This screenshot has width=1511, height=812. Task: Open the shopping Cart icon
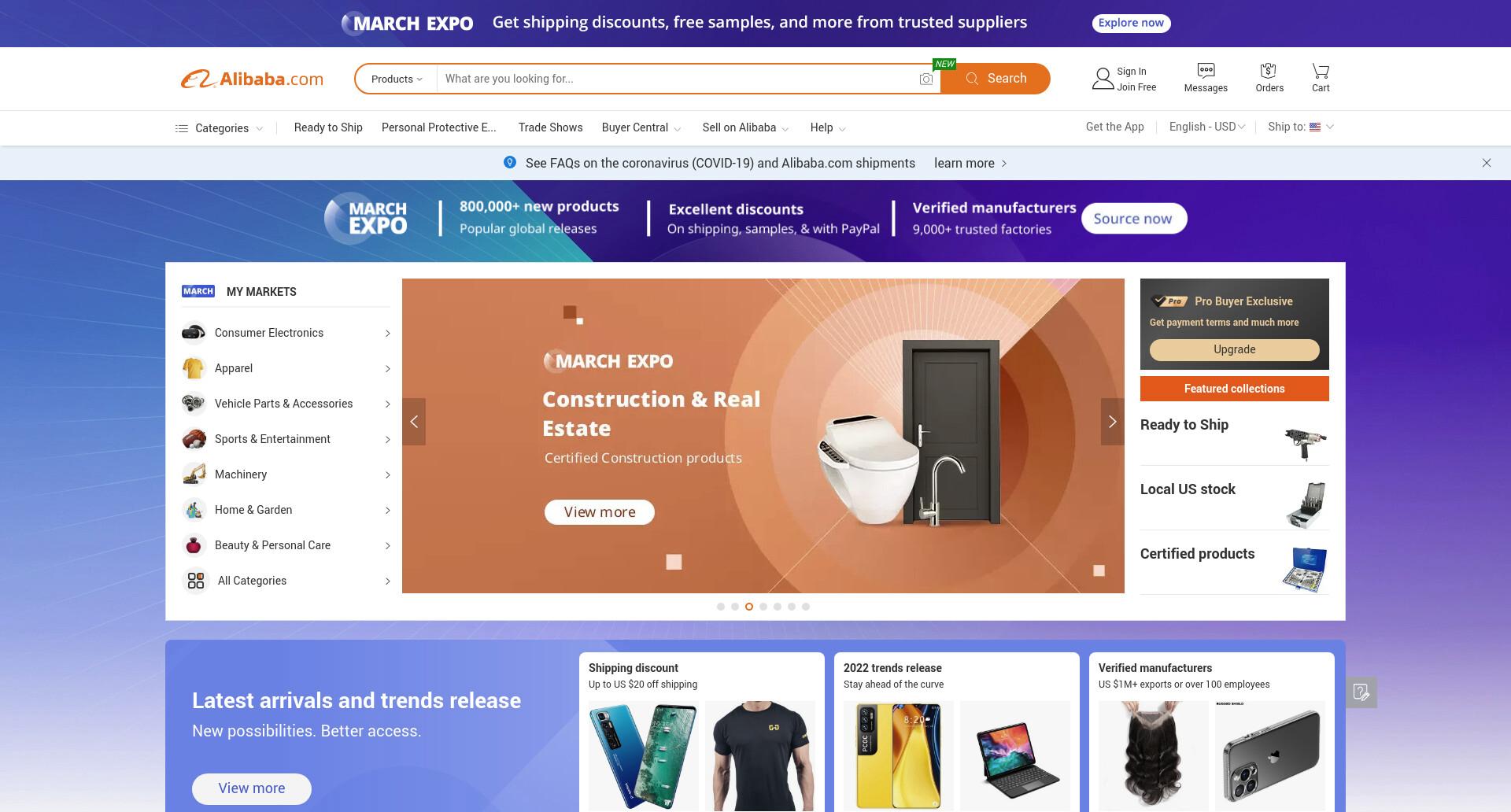(1321, 70)
